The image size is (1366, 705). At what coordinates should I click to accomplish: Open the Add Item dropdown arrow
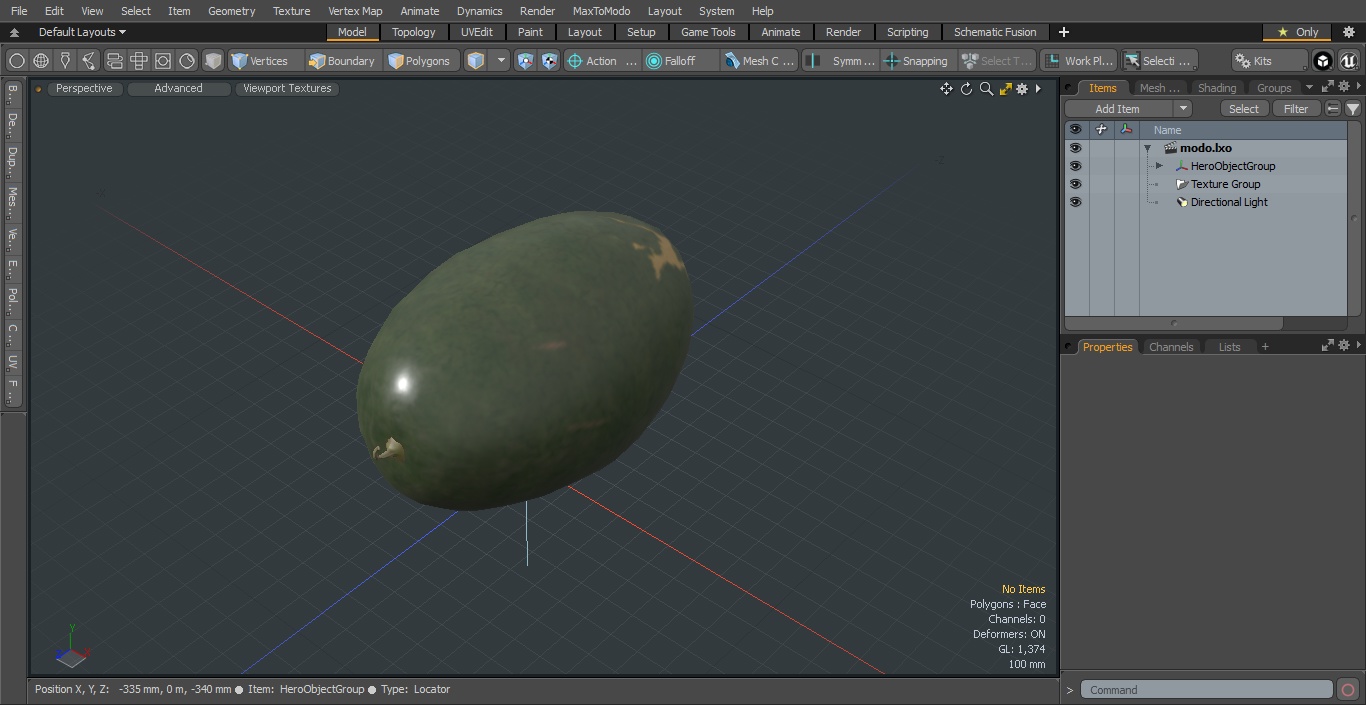point(1183,109)
